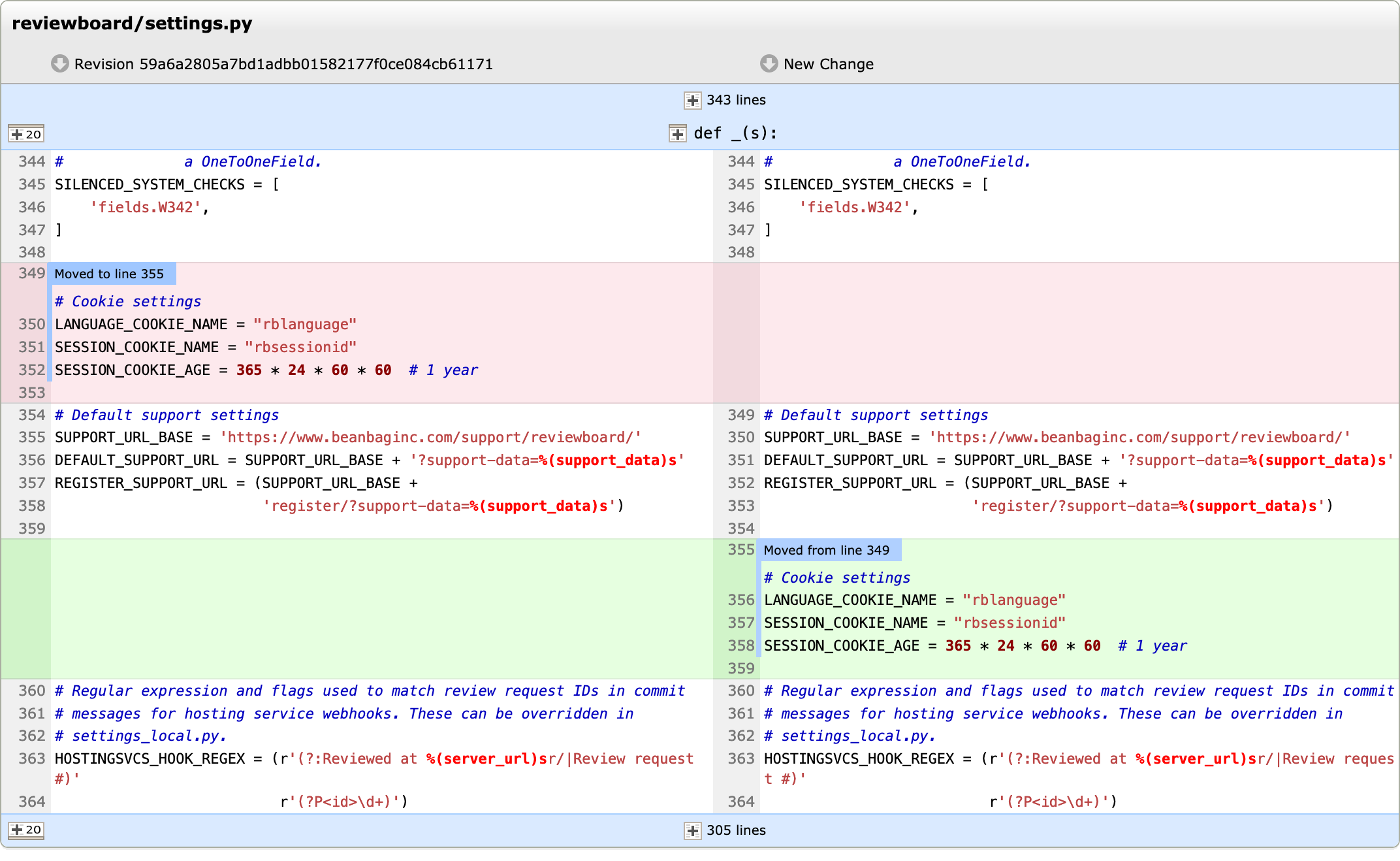The height and width of the screenshot is (861, 1400).
Task: Click '# settings_local.py.' comment on right line 362
Action: (x=850, y=736)
